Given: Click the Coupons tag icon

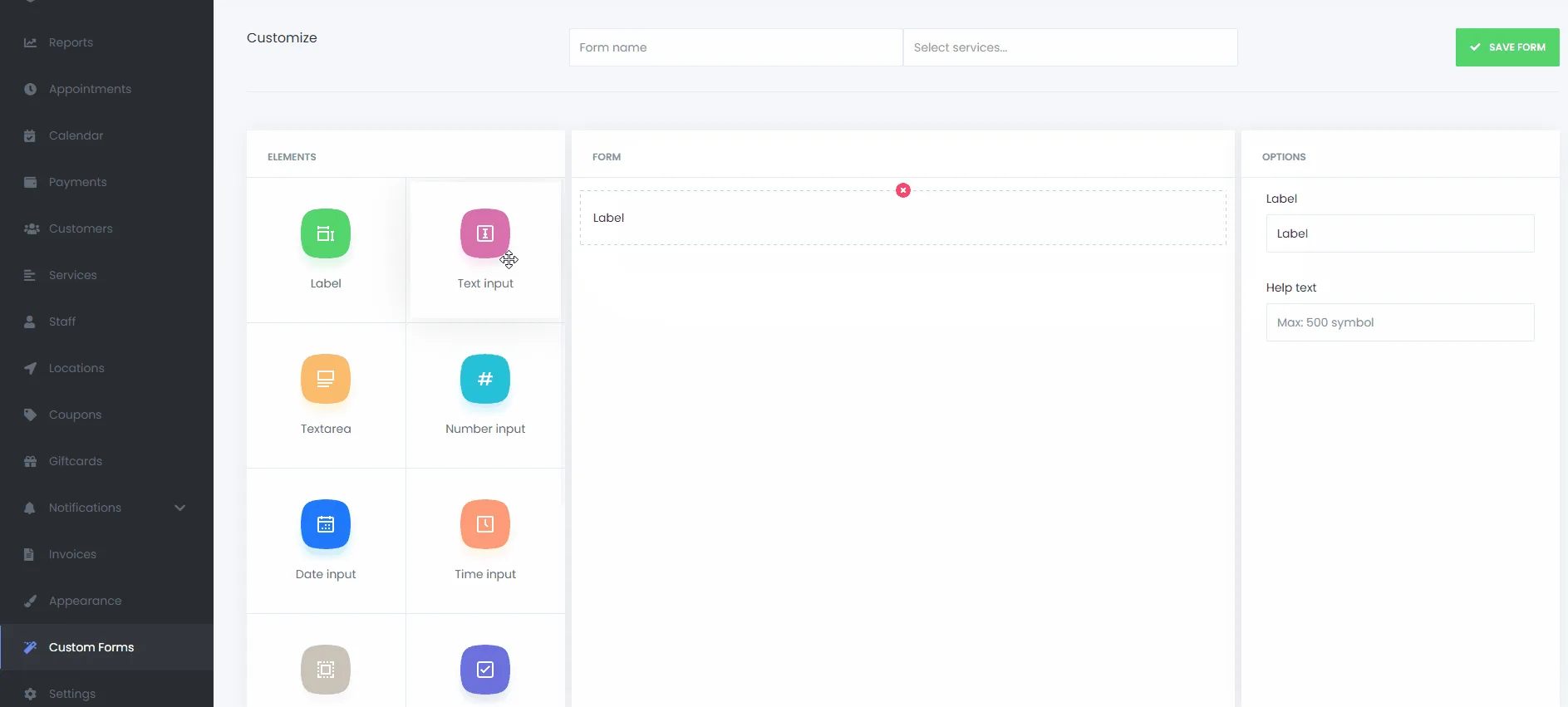Looking at the screenshot, I should pyautogui.click(x=30, y=415).
